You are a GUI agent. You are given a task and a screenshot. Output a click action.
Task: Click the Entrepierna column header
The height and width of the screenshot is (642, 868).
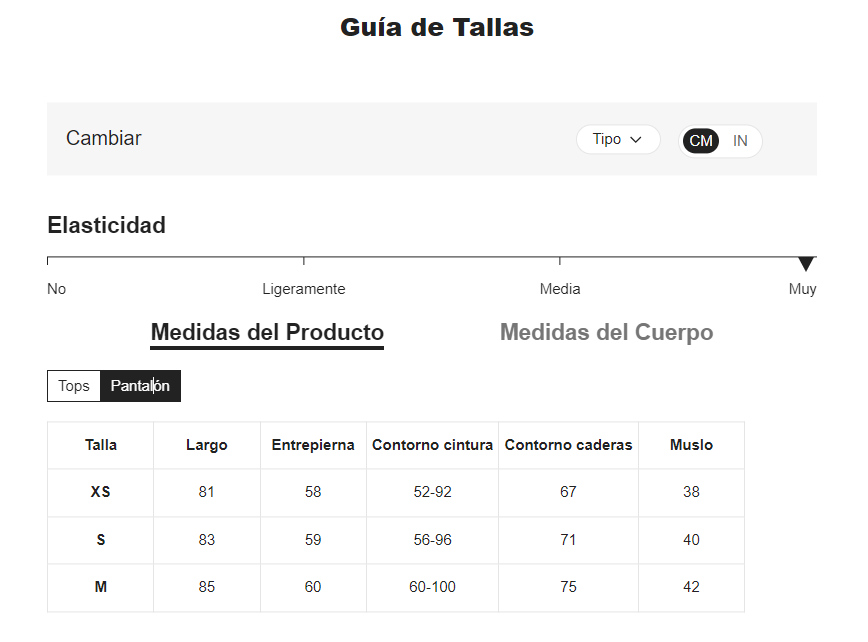coord(313,445)
